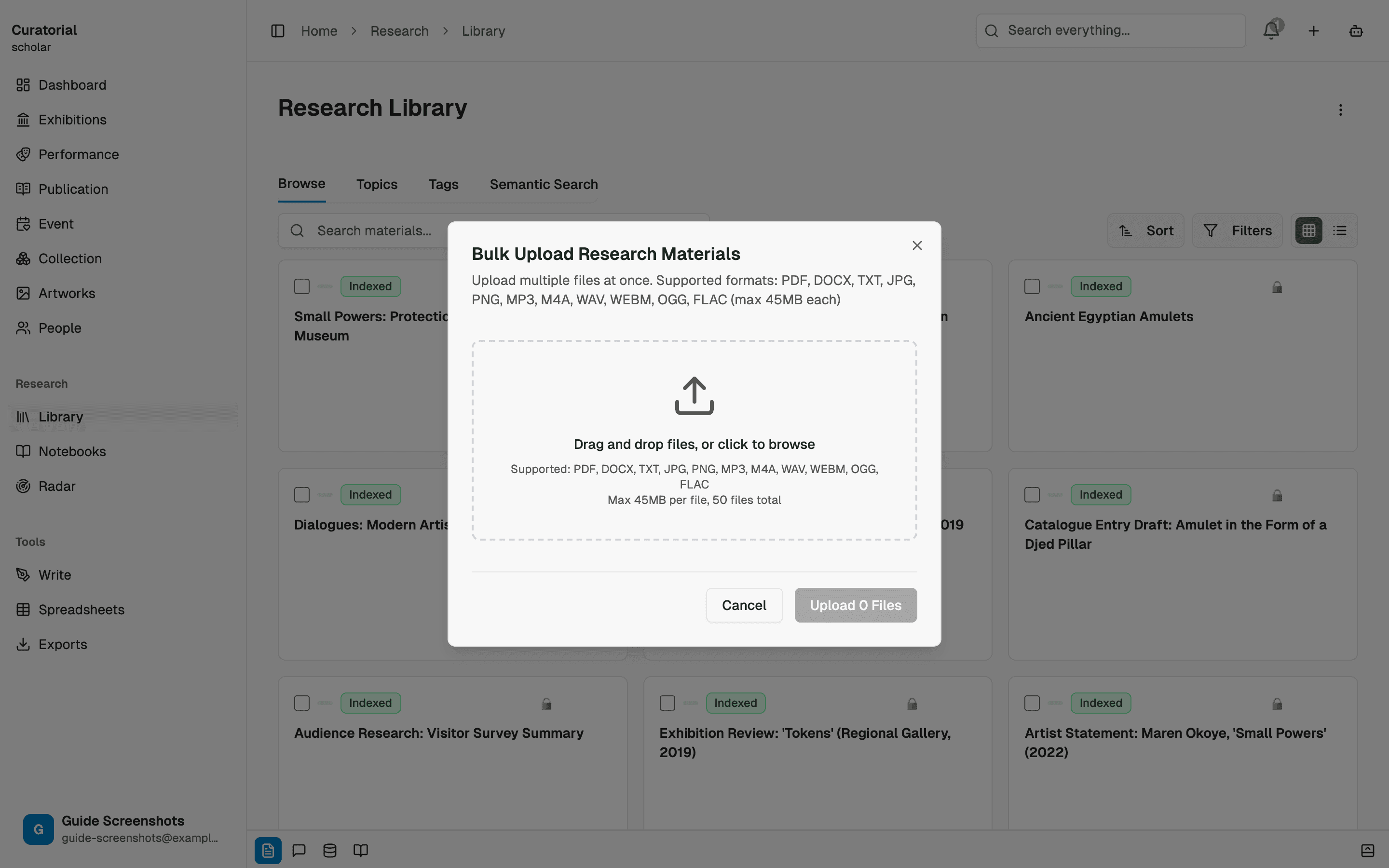Switch to the Topics tab
The height and width of the screenshot is (868, 1389).
click(377, 184)
